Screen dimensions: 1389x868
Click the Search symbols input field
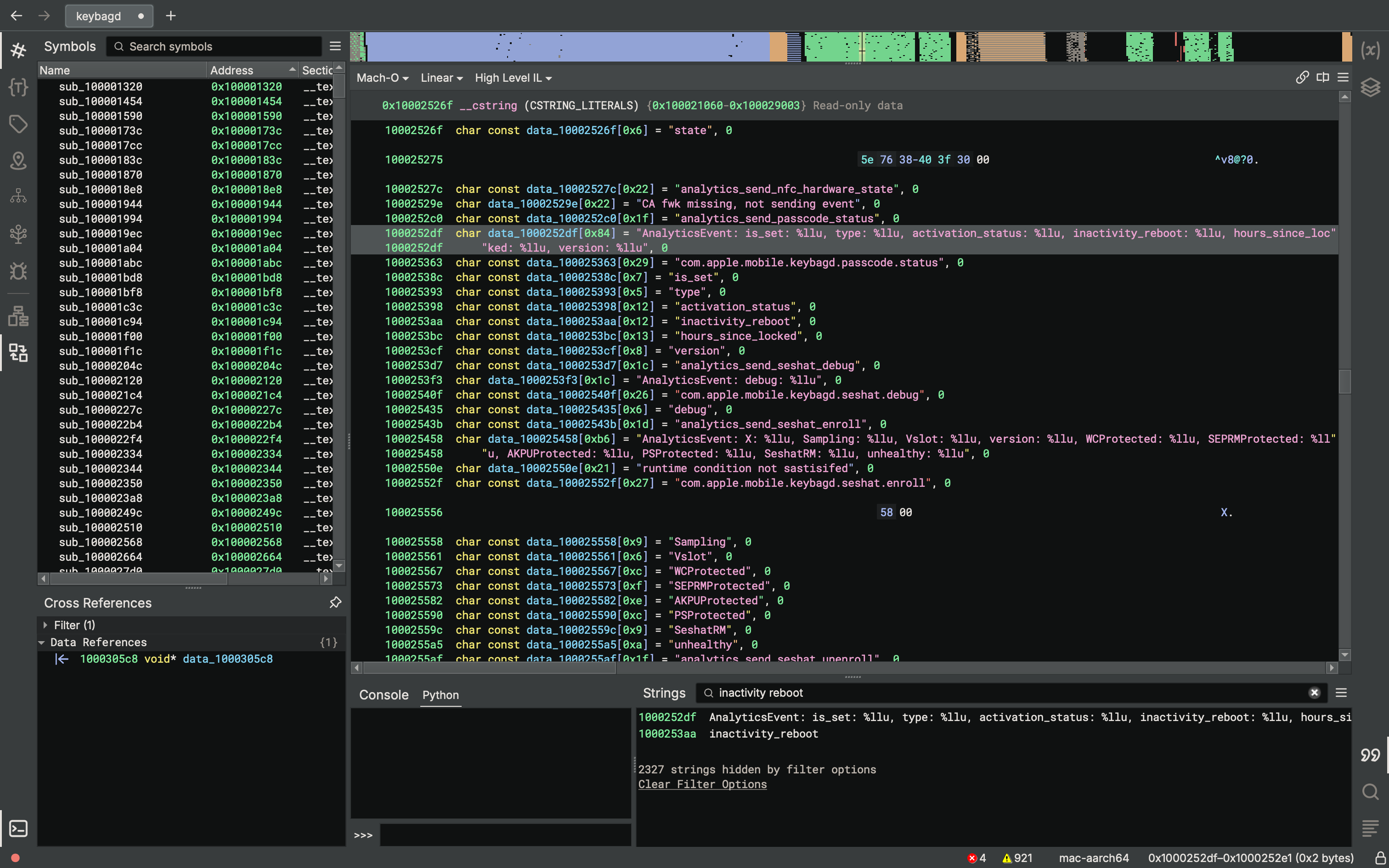218,46
